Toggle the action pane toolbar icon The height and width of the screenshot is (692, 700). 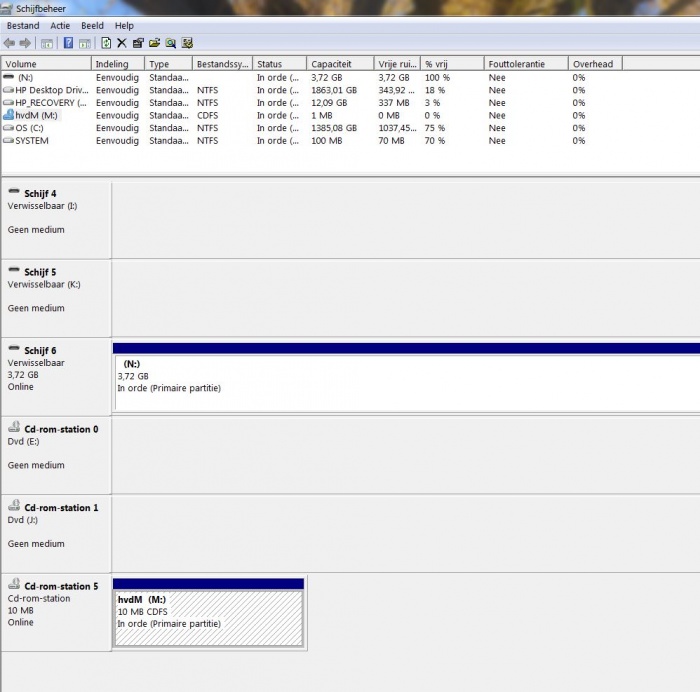85,43
